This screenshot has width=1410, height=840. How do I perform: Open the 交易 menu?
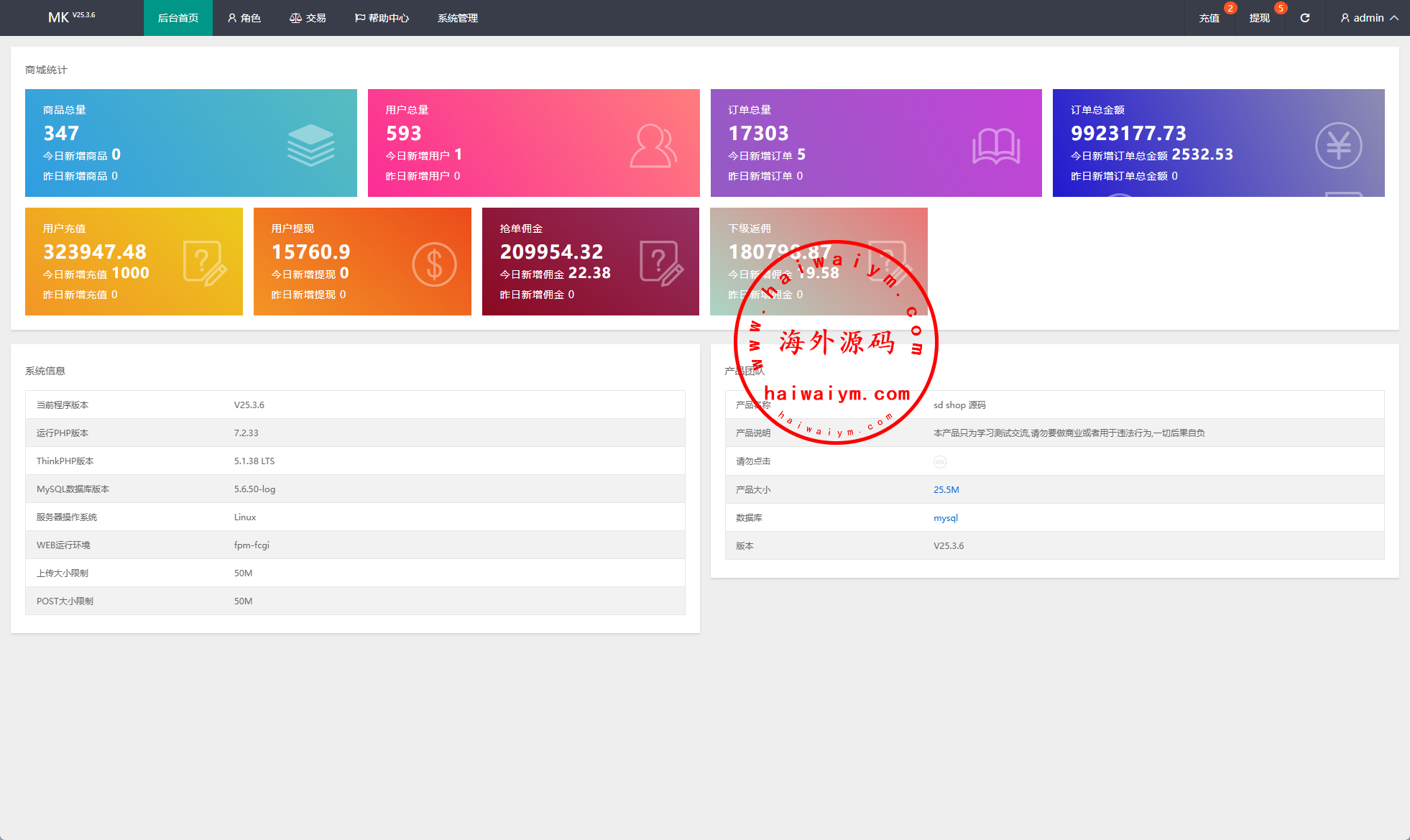pyautogui.click(x=308, y=18)
